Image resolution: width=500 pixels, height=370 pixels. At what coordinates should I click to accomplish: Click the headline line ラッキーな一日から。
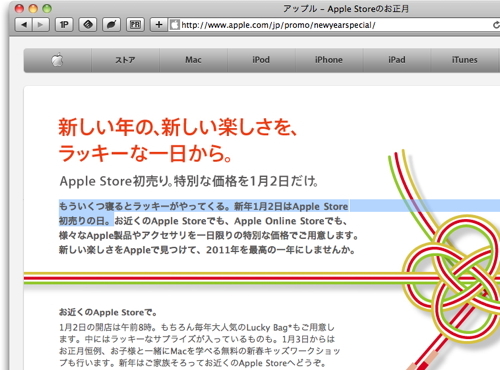click(x=145, y=153)
